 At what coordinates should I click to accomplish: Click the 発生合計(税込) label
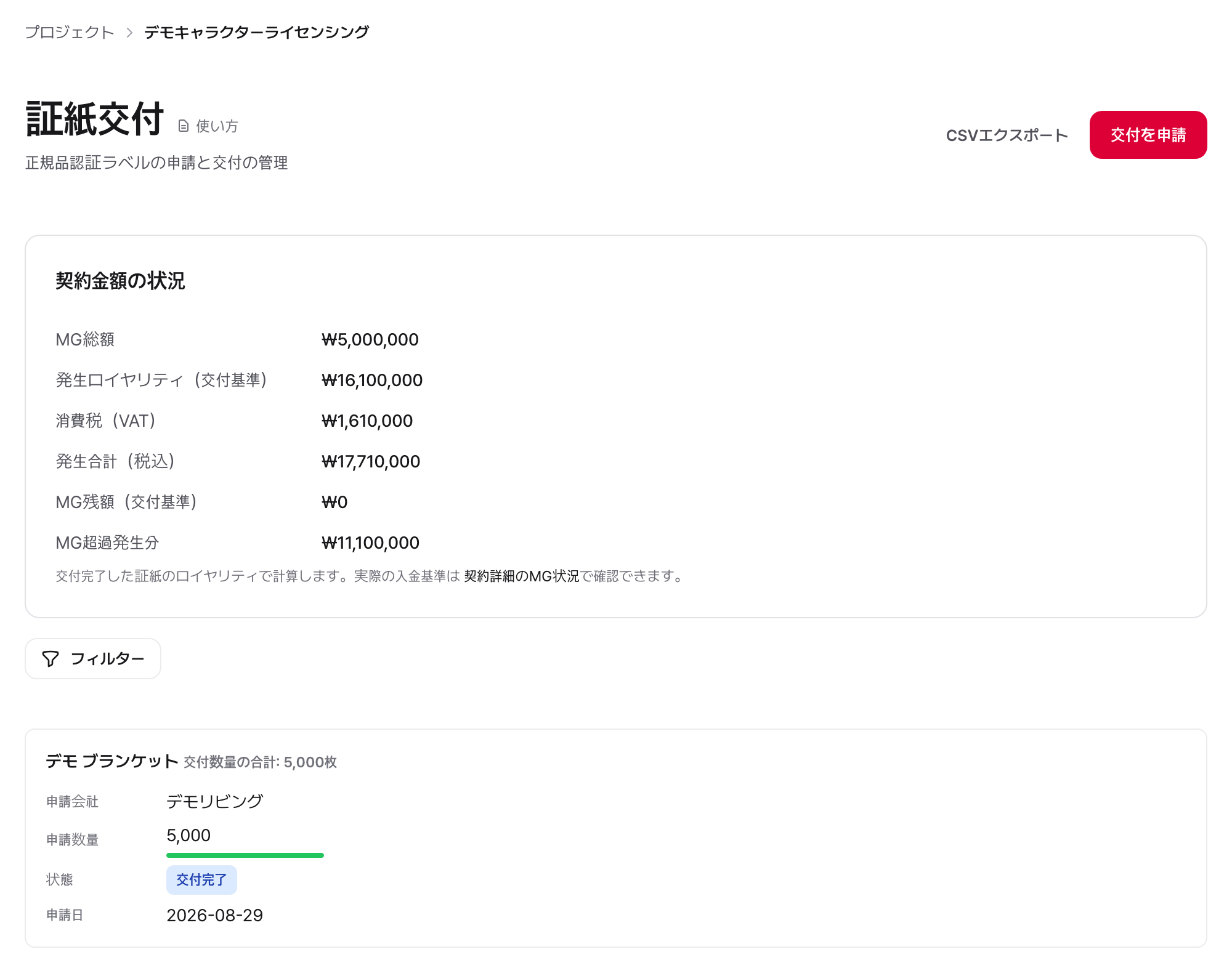pyautogui.click(x=115, y=461)
